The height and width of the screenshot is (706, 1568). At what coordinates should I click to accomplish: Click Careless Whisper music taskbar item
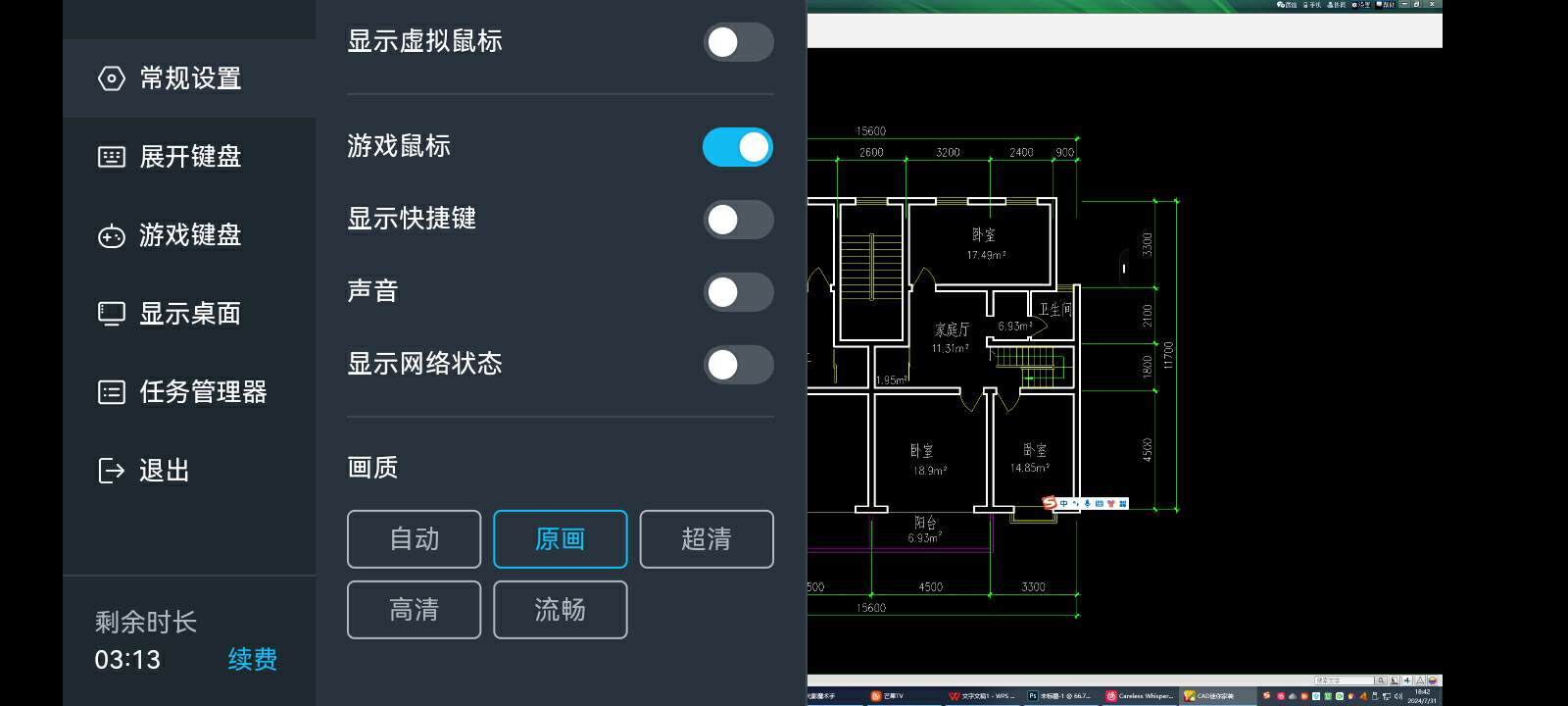[x=1139, y=696]
